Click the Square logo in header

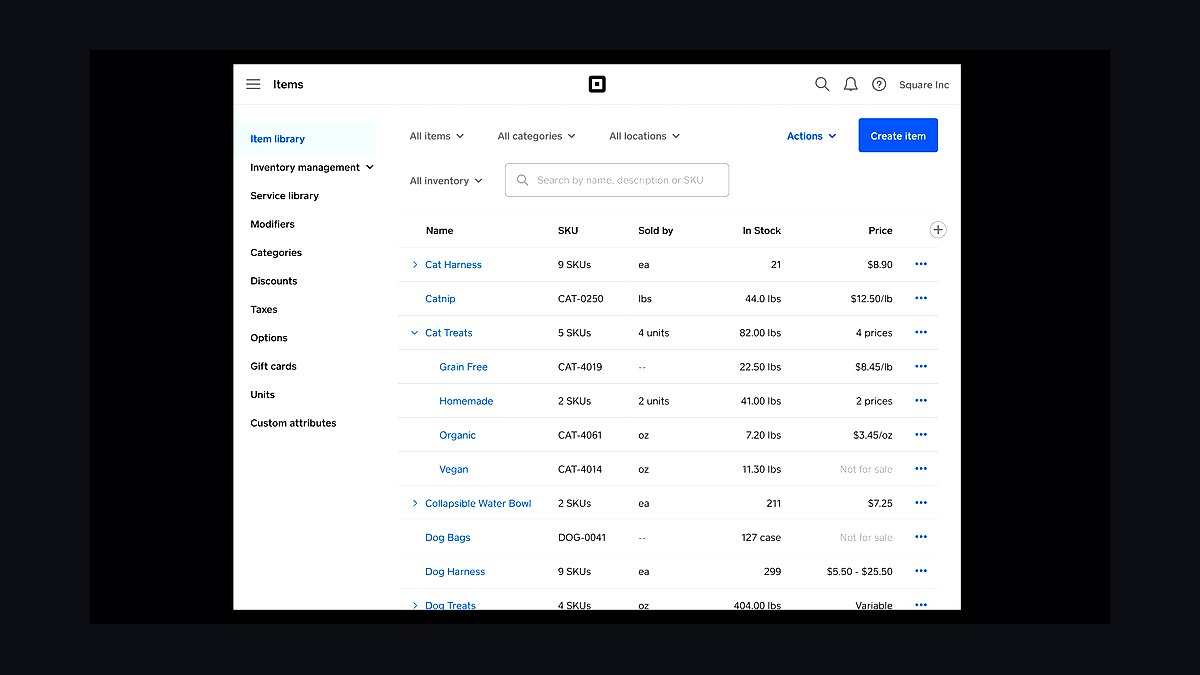597,84
